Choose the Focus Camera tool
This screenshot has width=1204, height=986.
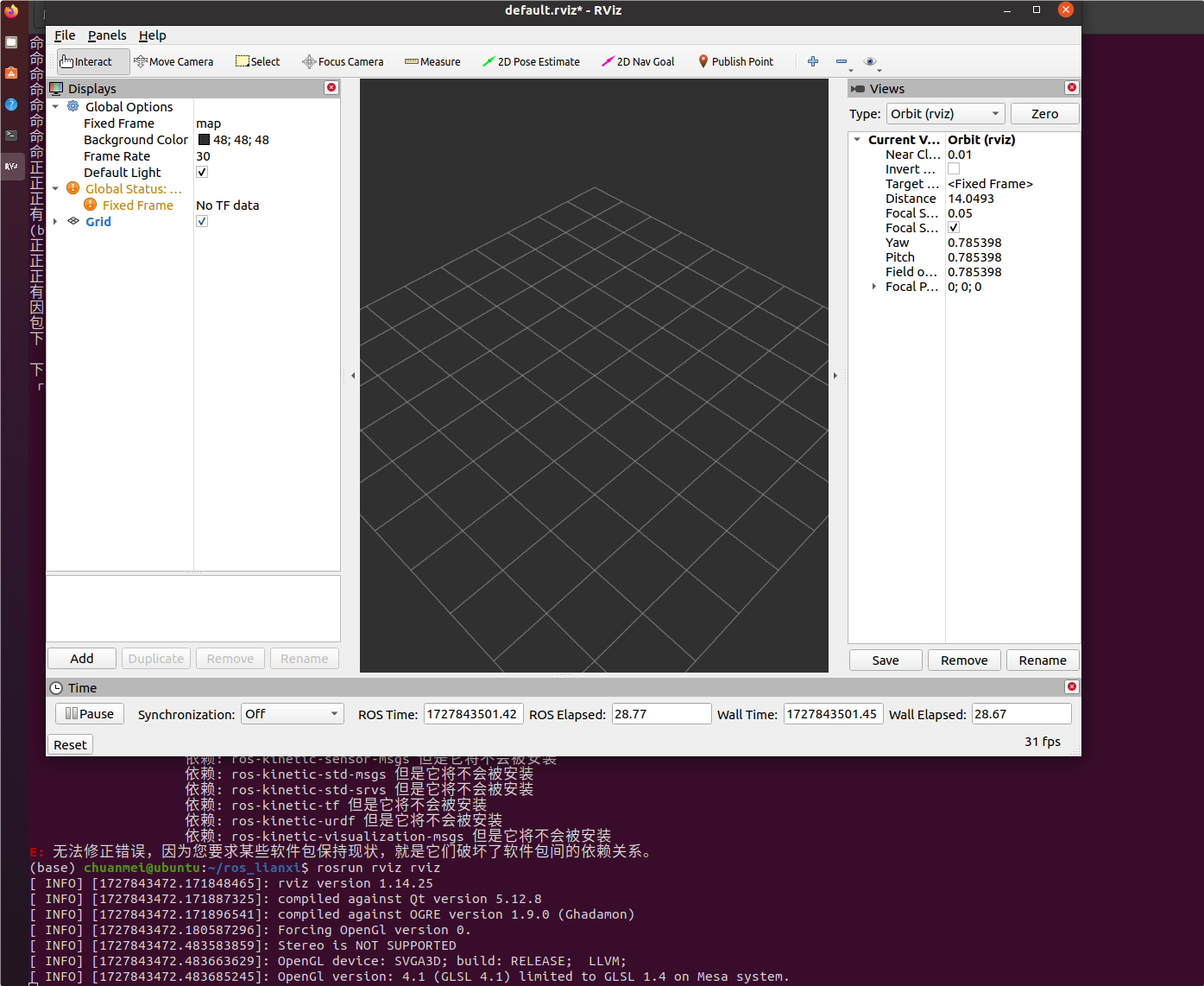point(343,61)
